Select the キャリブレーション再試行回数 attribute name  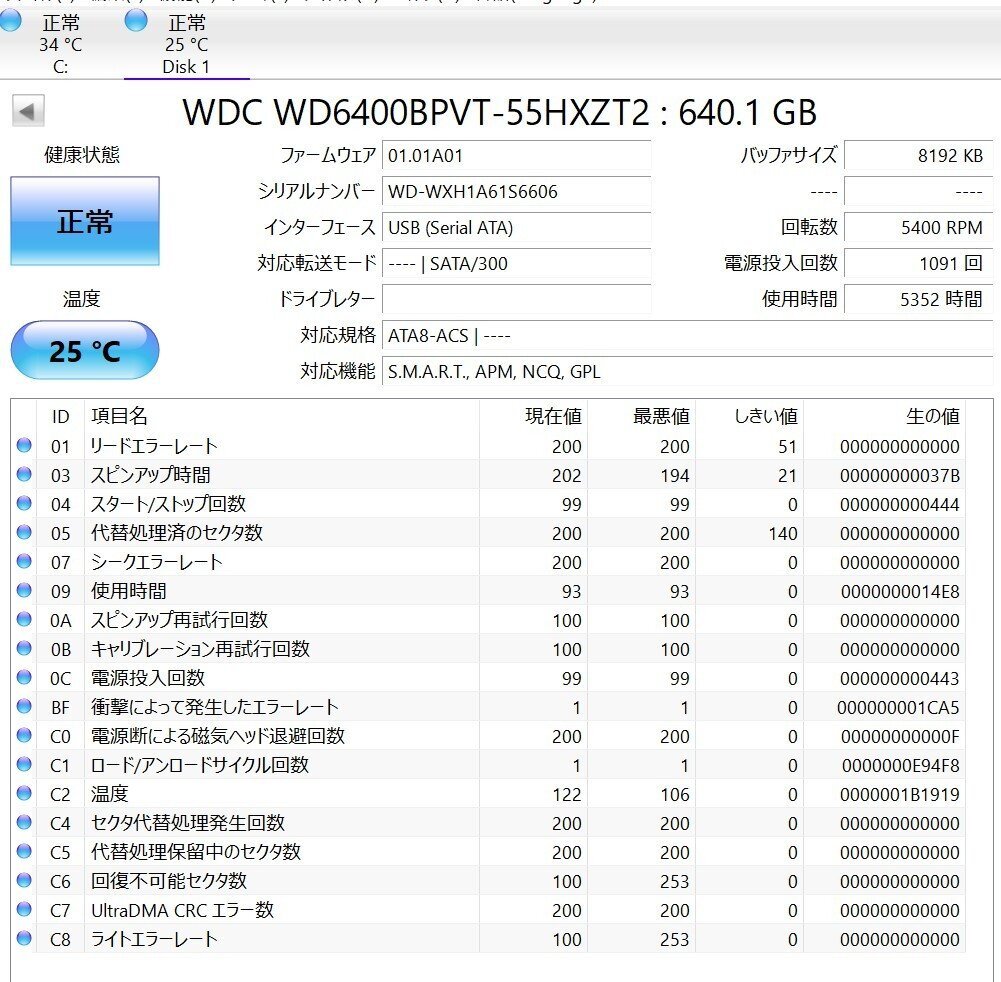pyautogui.click(x=200, y=649)
